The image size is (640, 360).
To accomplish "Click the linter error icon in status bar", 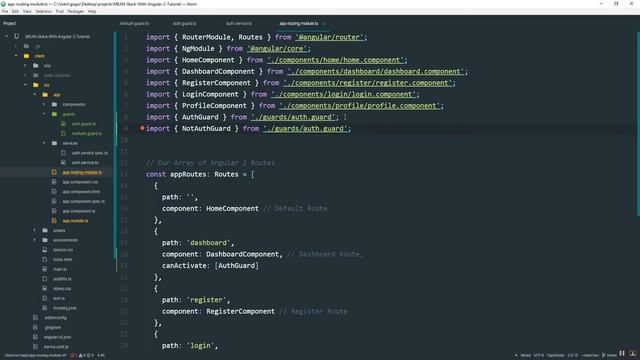I will click(x=73, y=356).
